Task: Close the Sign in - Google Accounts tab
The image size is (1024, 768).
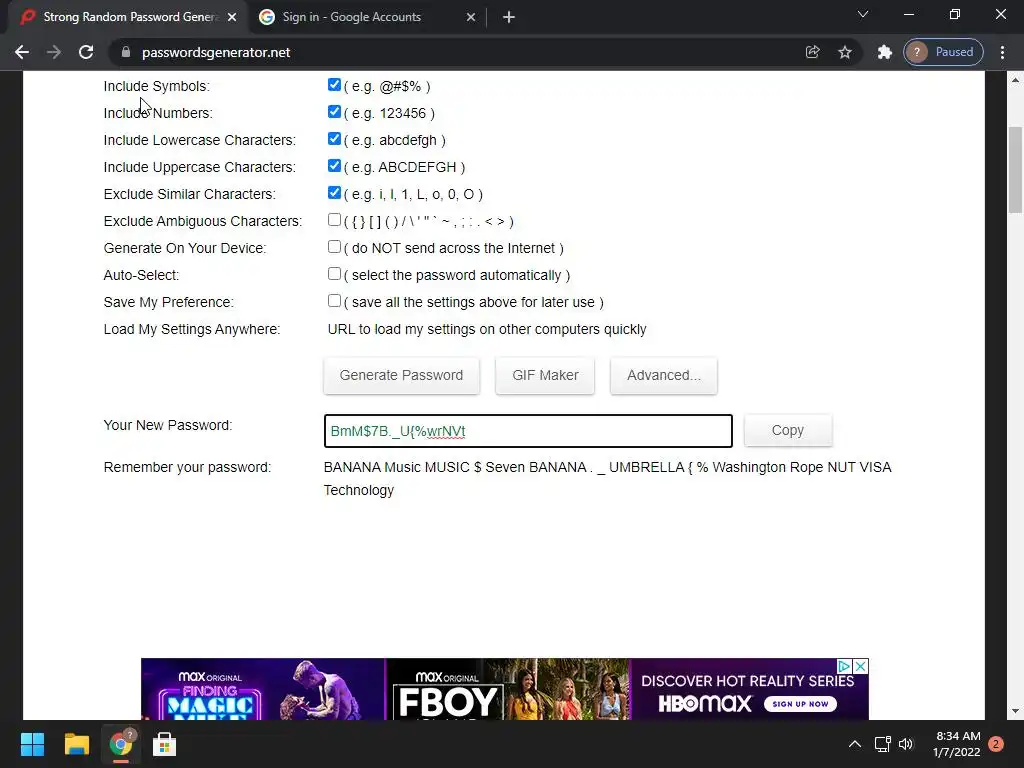Action: click(471, 17)
